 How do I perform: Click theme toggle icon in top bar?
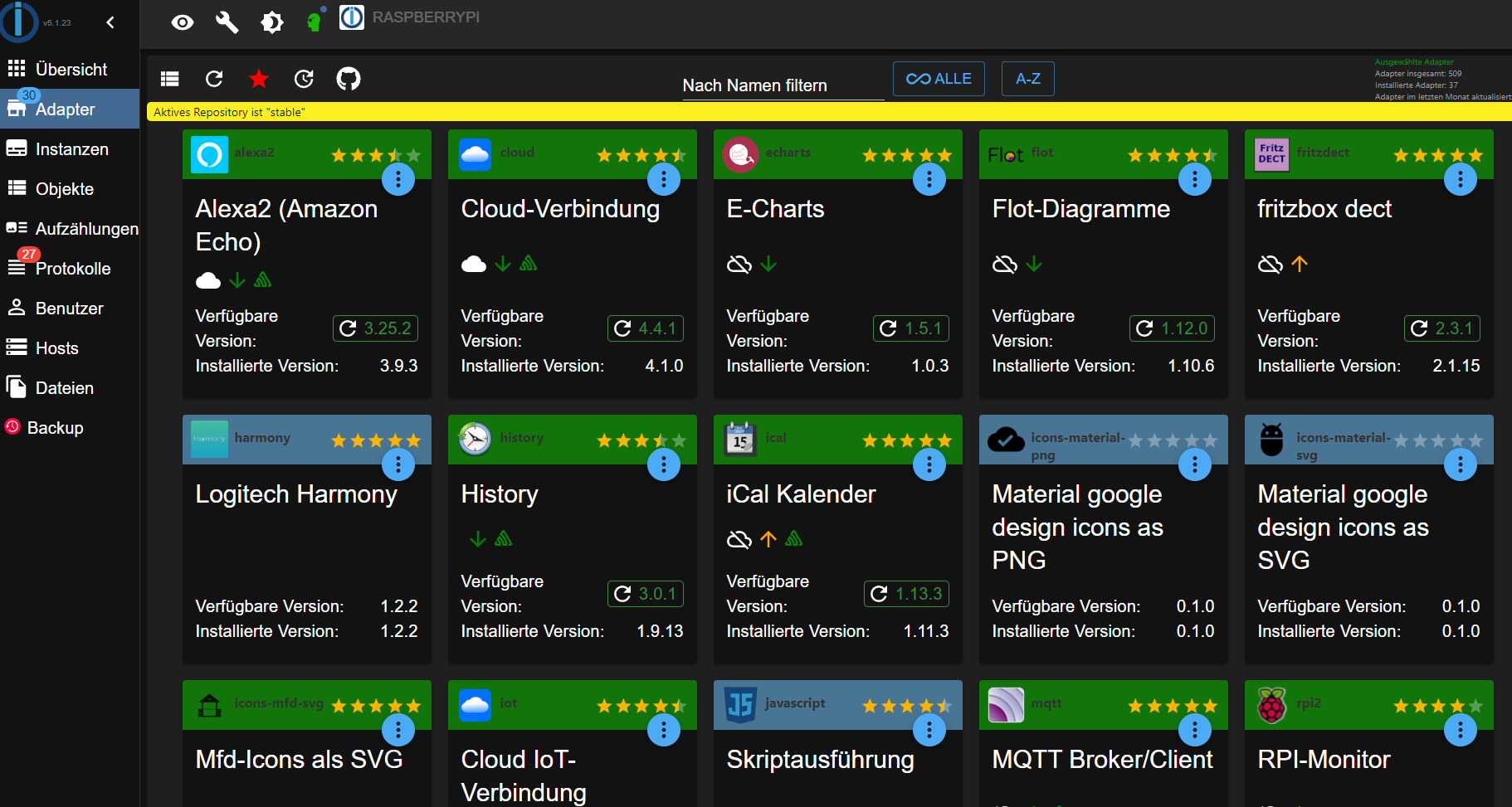click(x=271, y=22)
